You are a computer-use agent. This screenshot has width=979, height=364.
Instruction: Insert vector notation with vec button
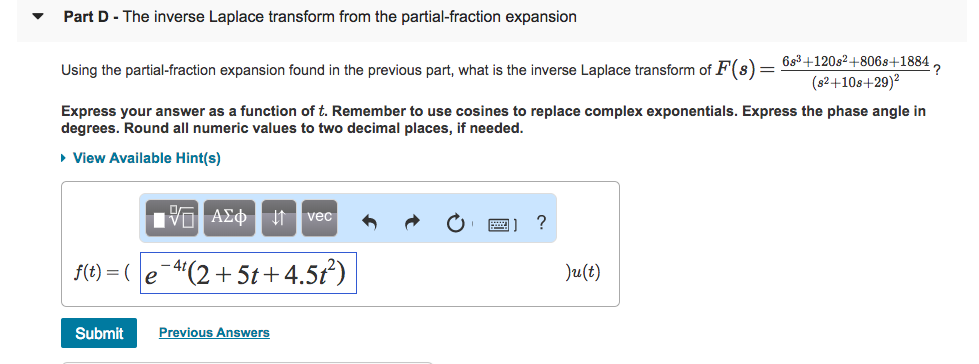(x=319, y=218)
